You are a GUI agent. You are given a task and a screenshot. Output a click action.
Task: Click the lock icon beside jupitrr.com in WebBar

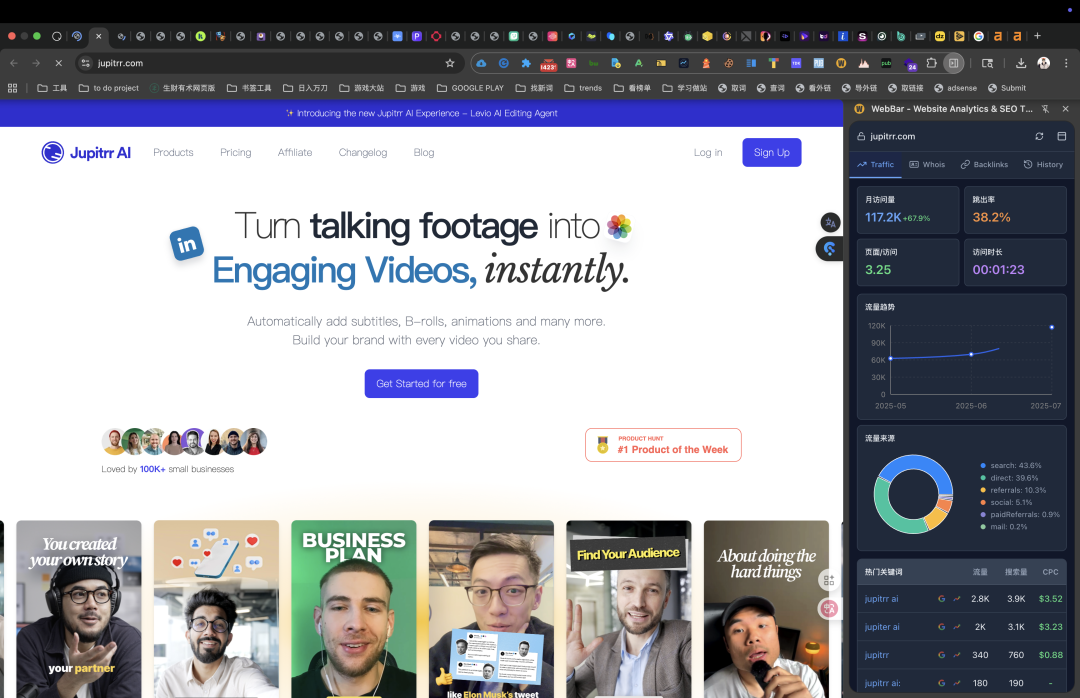coord(861,136)
